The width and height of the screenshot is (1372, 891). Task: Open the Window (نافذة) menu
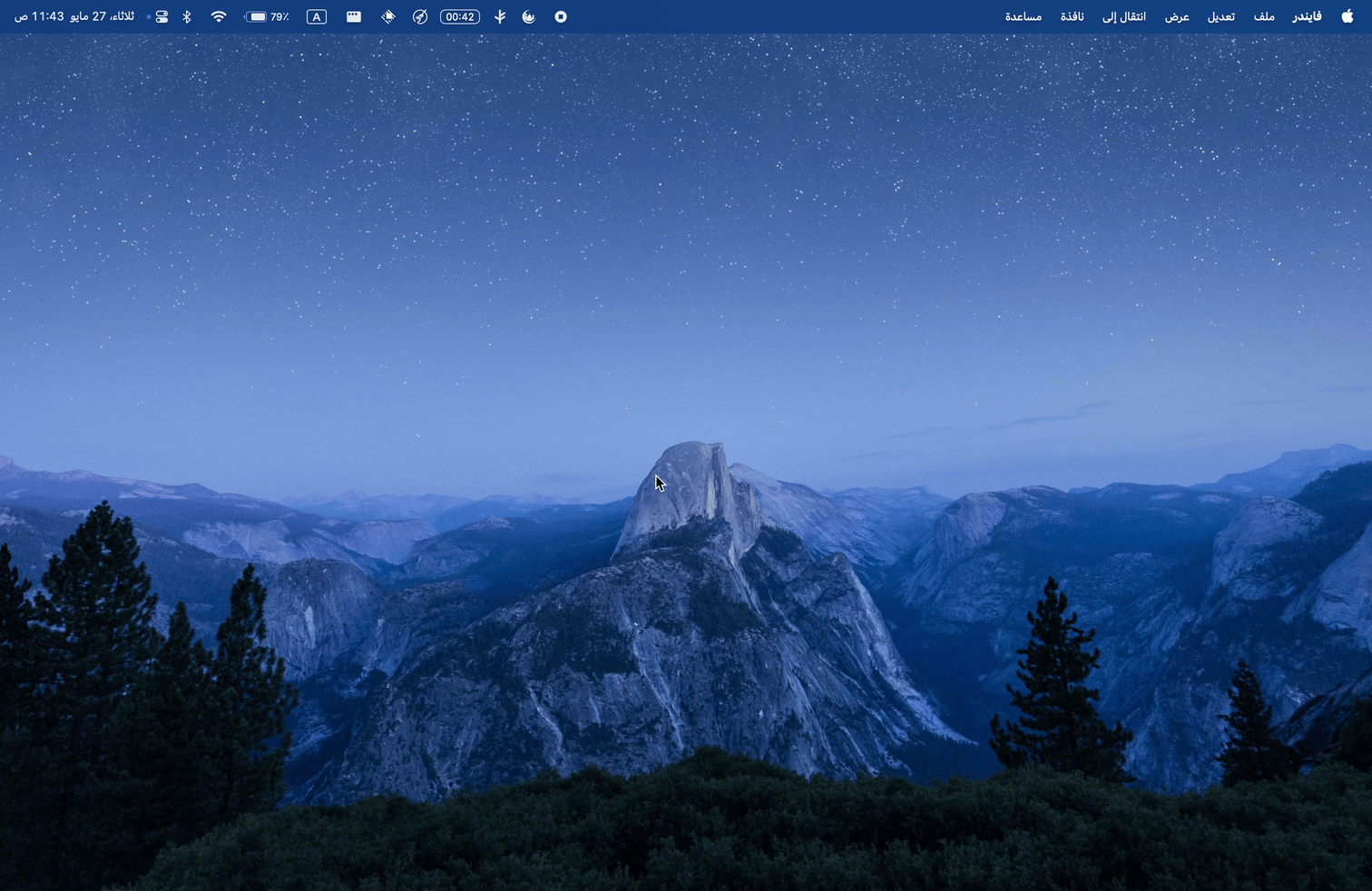click(x=1072, y=16)
